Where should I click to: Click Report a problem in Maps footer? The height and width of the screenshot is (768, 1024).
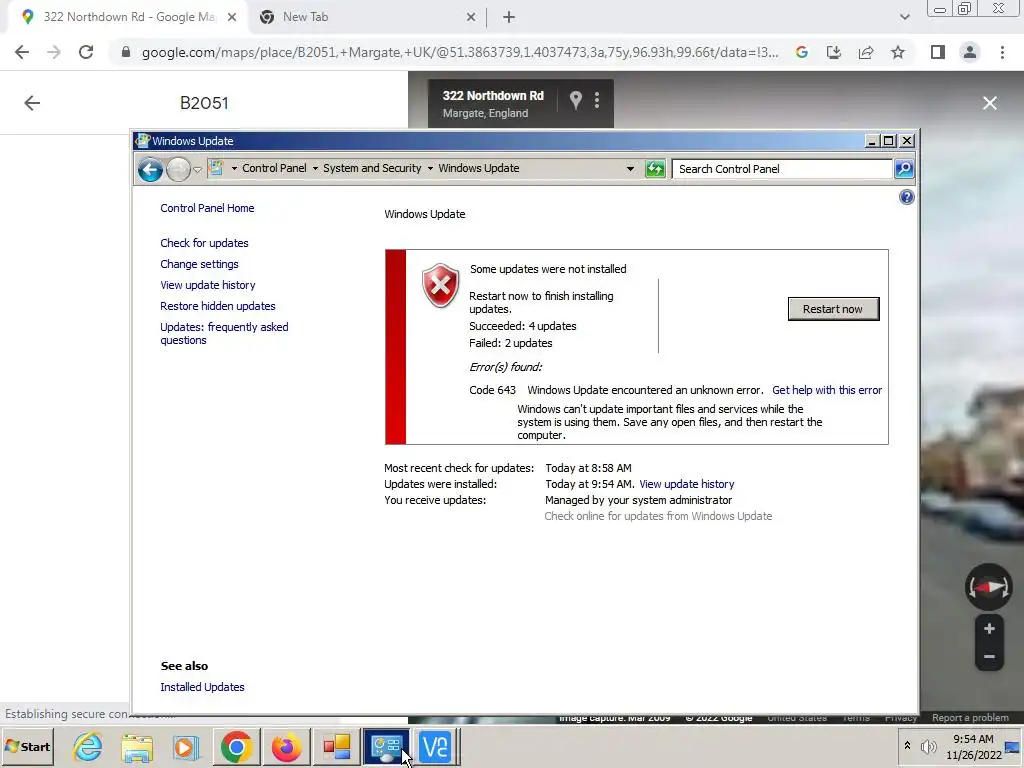pyautogui.click(x=970, y=718)
